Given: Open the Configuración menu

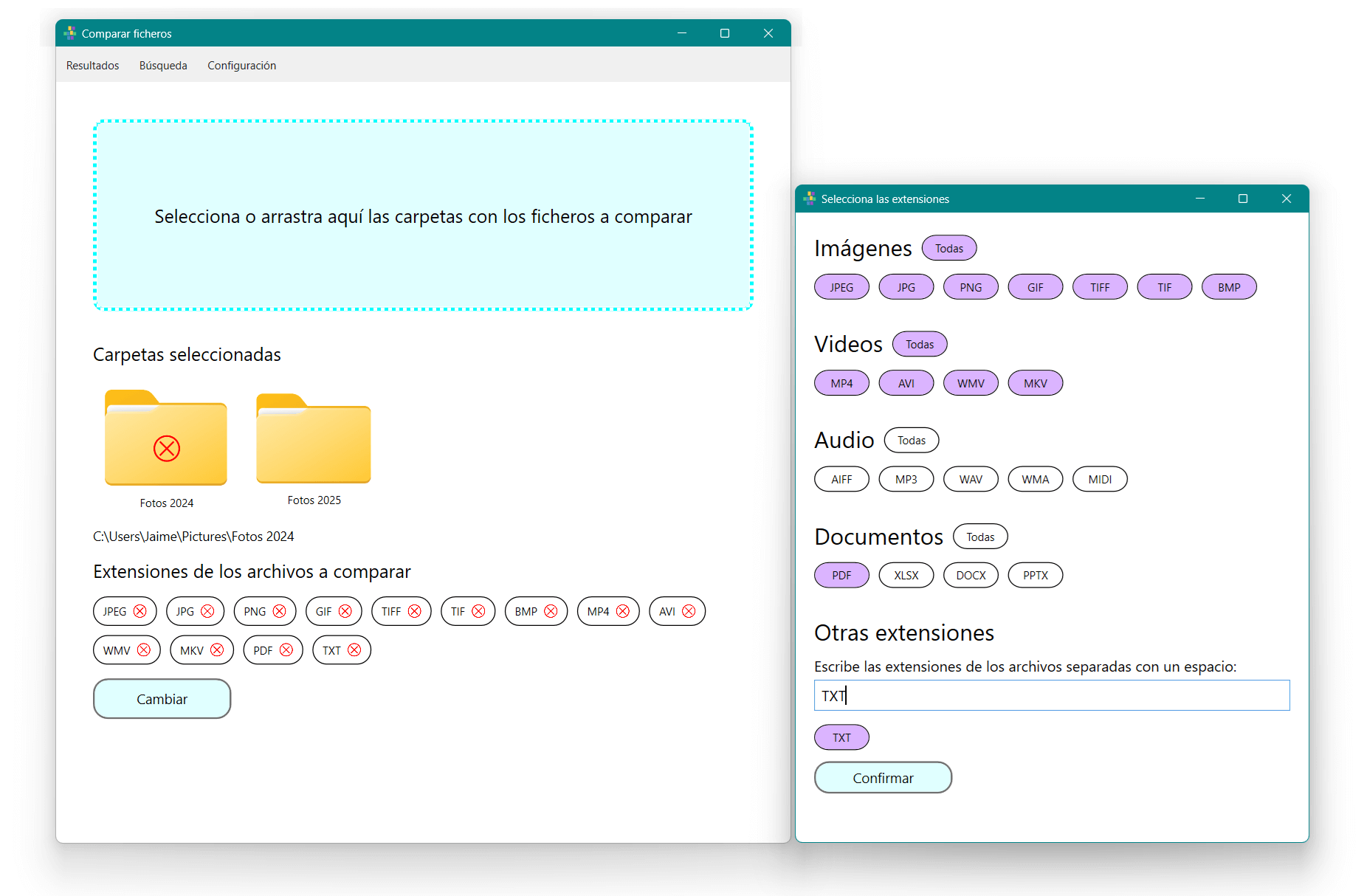Looking at the screenshot, I should tap(241, 66).
